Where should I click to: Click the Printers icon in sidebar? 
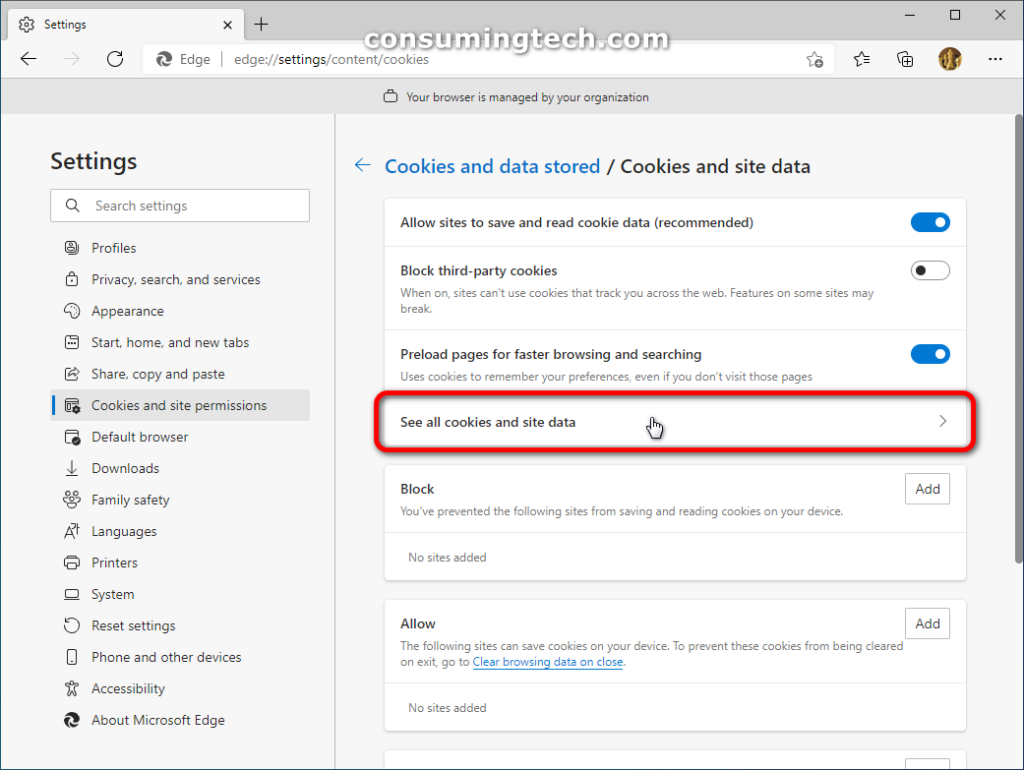(x=72, y=562)
